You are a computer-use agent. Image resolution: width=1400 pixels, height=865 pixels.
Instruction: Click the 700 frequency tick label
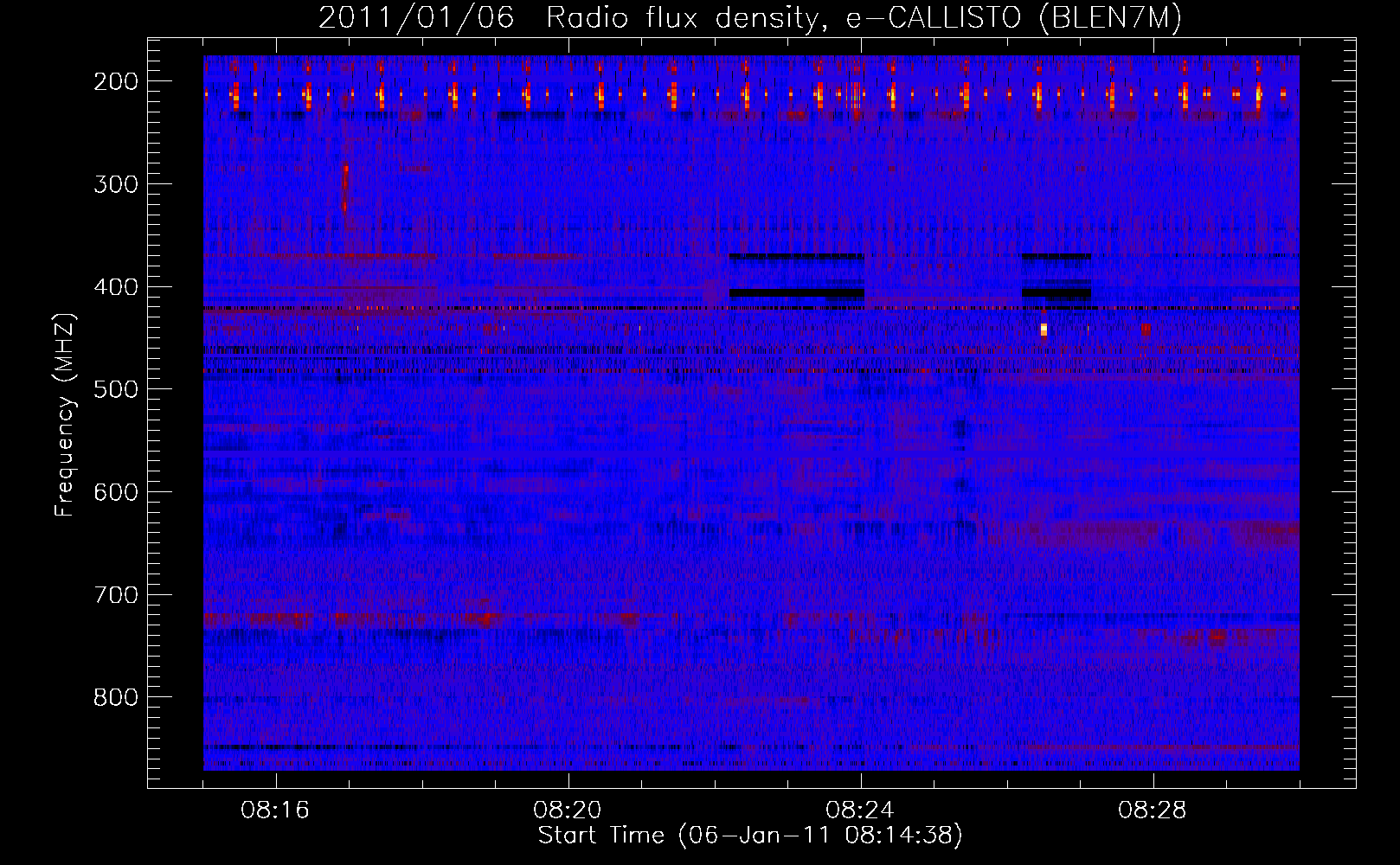pyautogui.click(x=115, y=595)
